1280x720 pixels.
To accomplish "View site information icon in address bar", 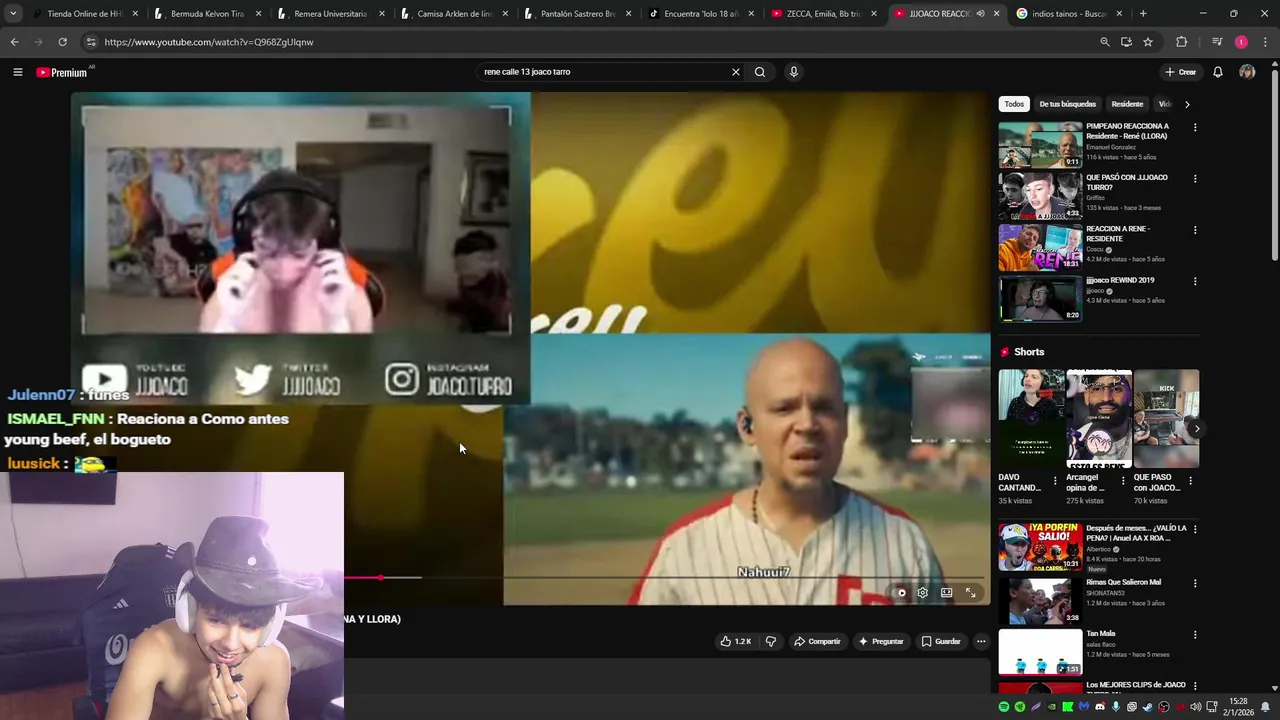I will coord(90,42).
